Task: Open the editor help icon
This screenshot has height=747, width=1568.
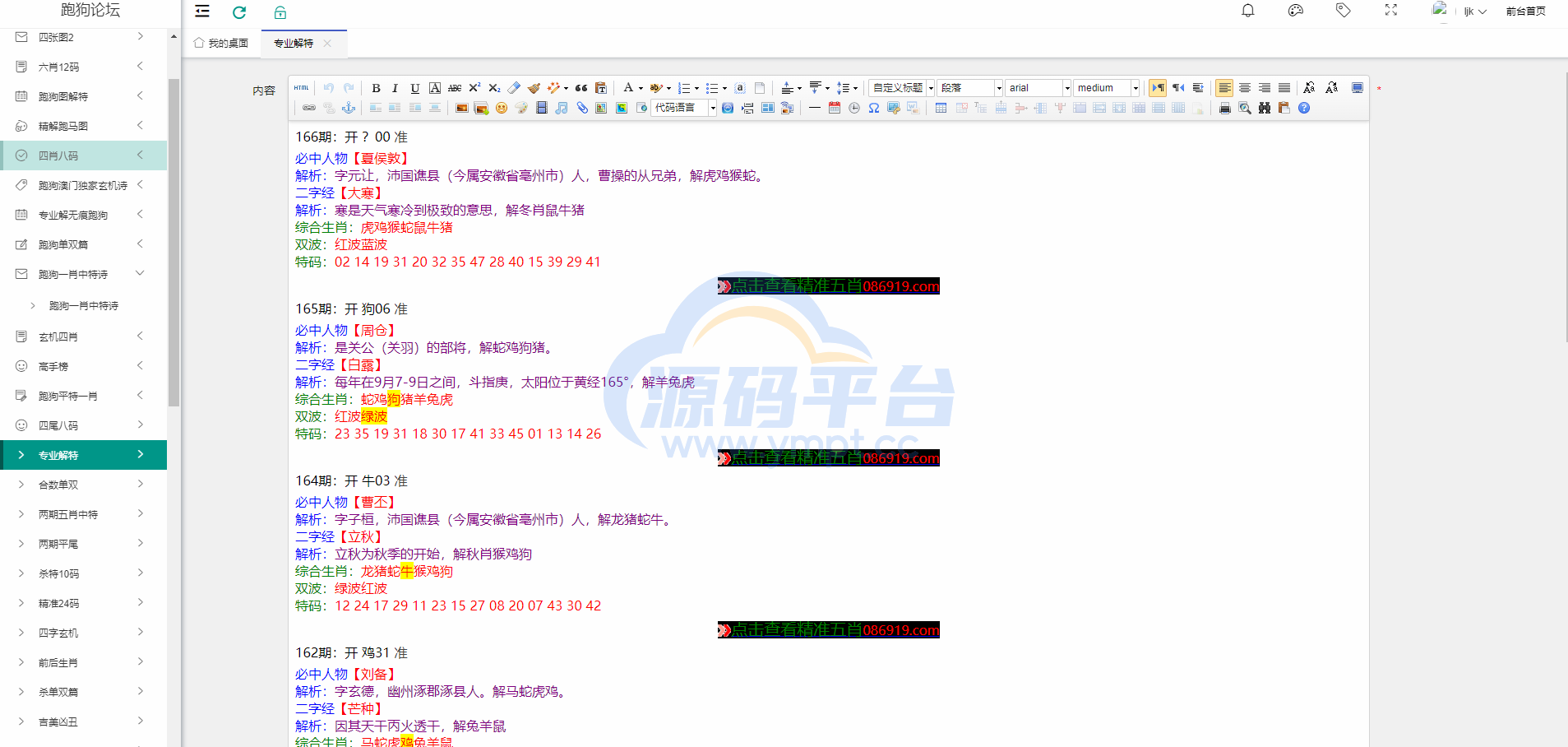Action: coord(1304,108)
